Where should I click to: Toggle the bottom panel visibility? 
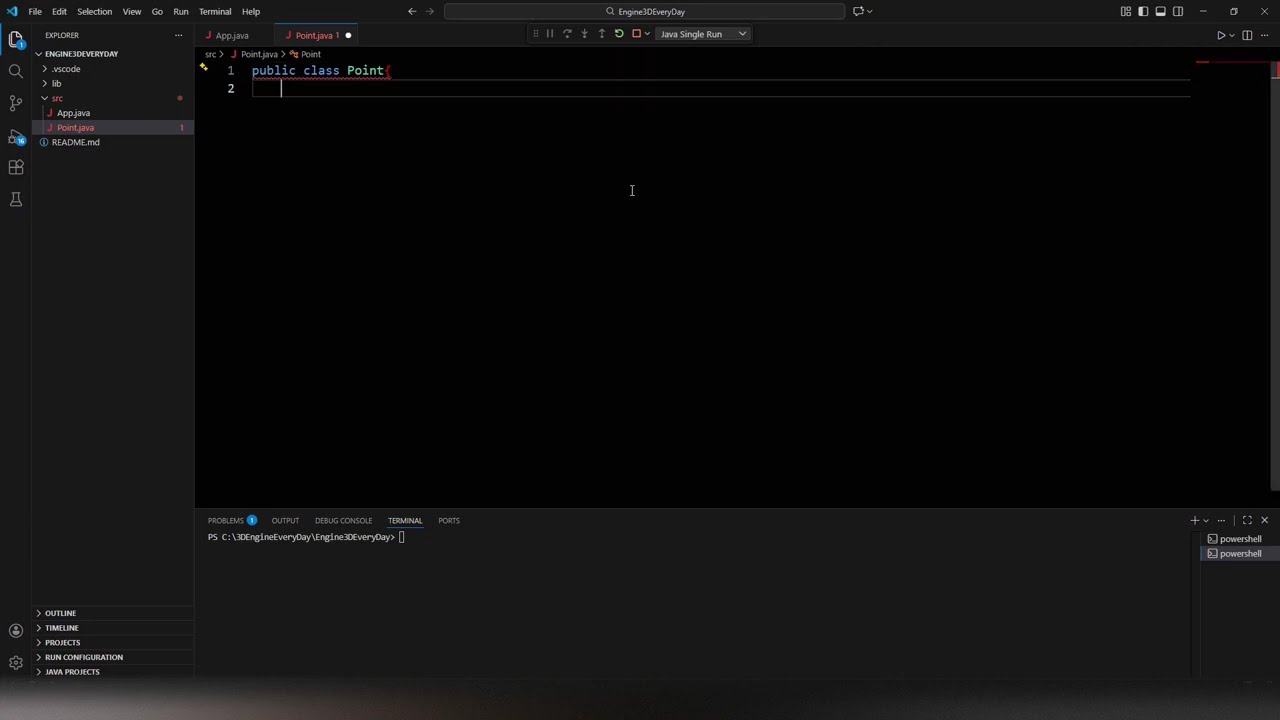(1160, 11)
